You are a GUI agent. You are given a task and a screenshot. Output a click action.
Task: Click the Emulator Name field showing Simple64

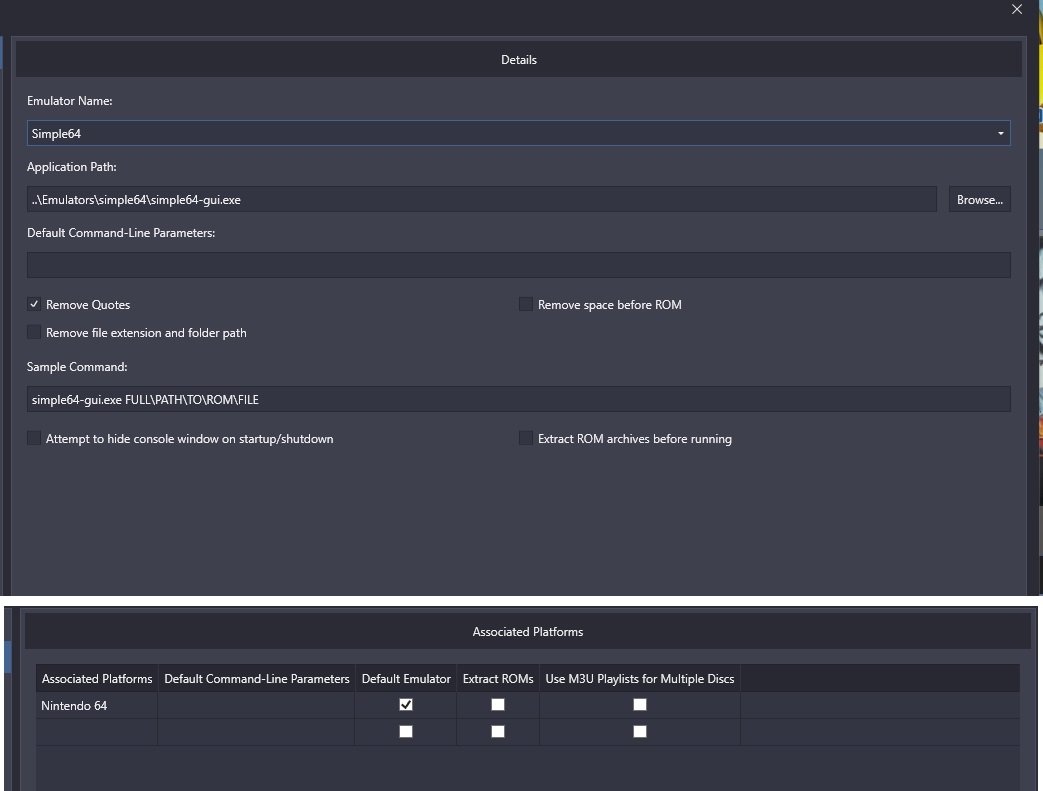pos(518,133)
